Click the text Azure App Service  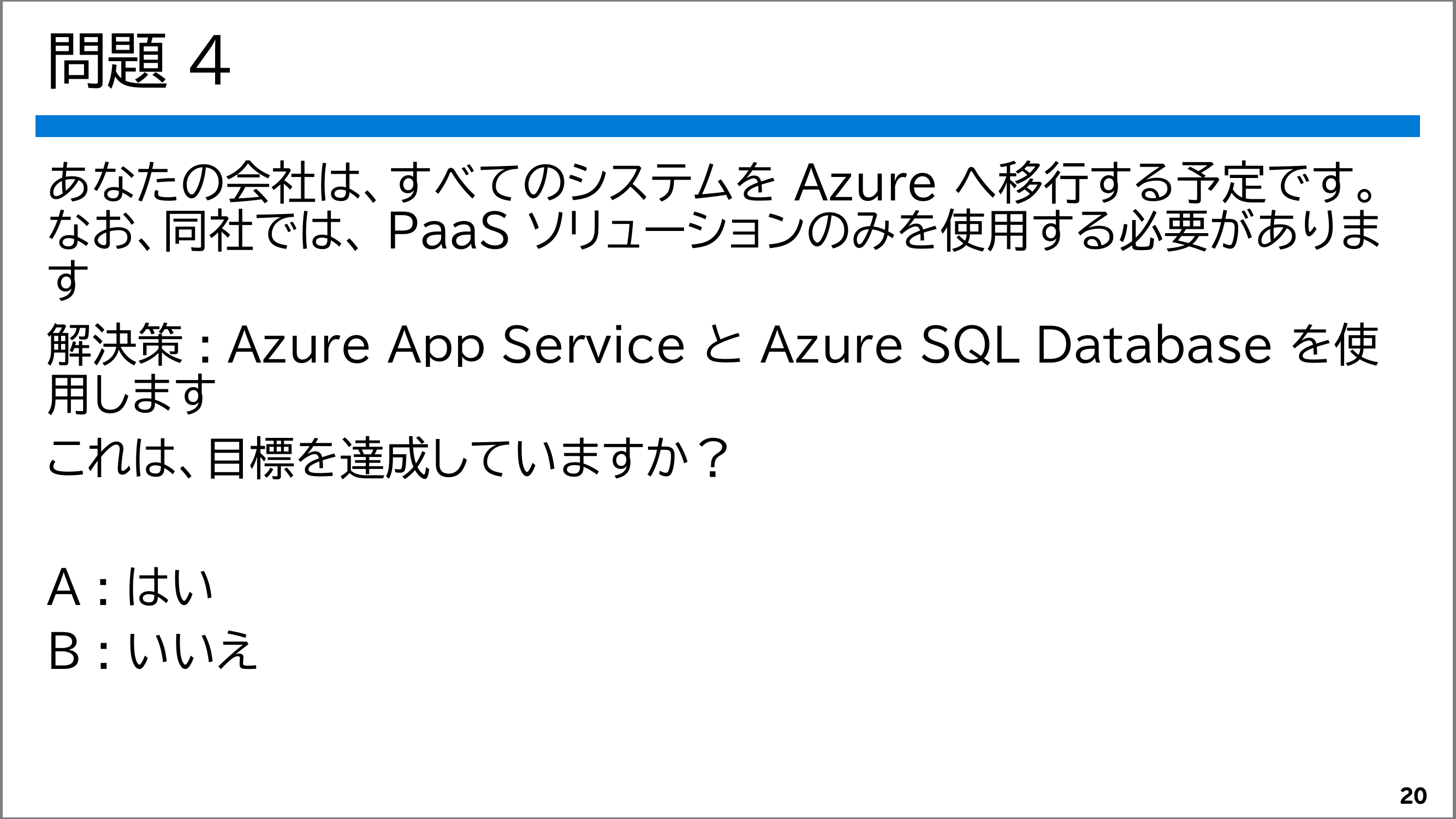(456, 345)
